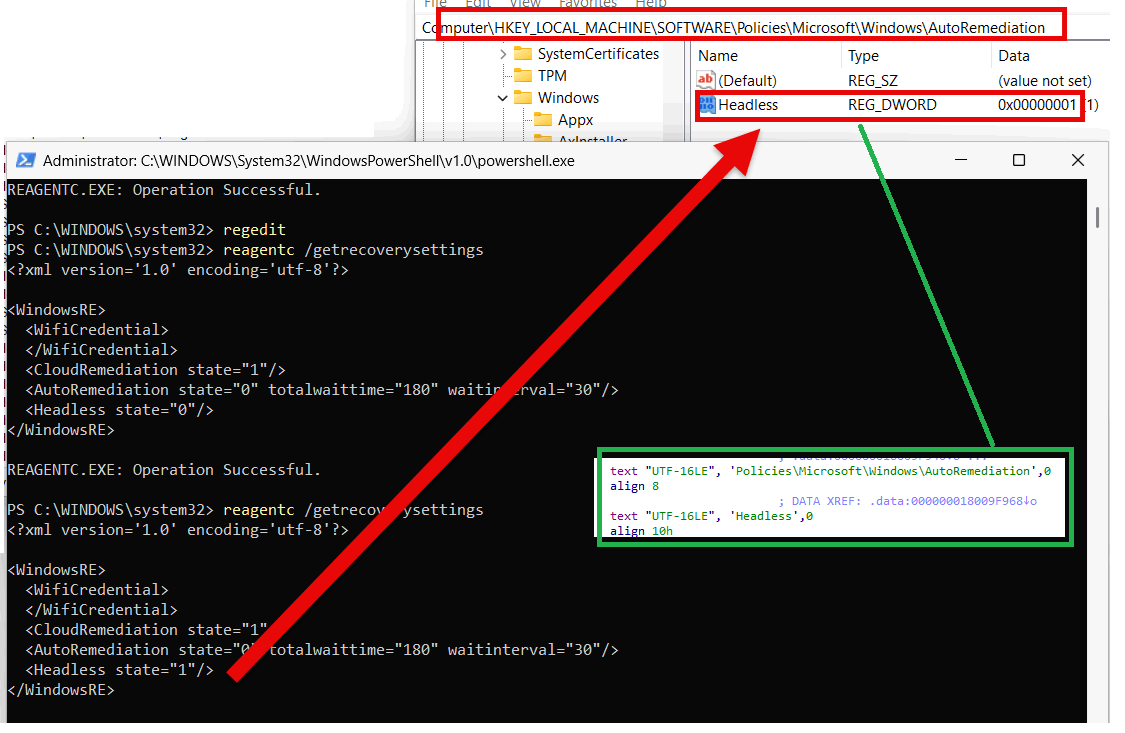The image size is (1125, 733).
Task: Click the PowerShell vertical scrollbar thumb
Action: pos(1098,217)
